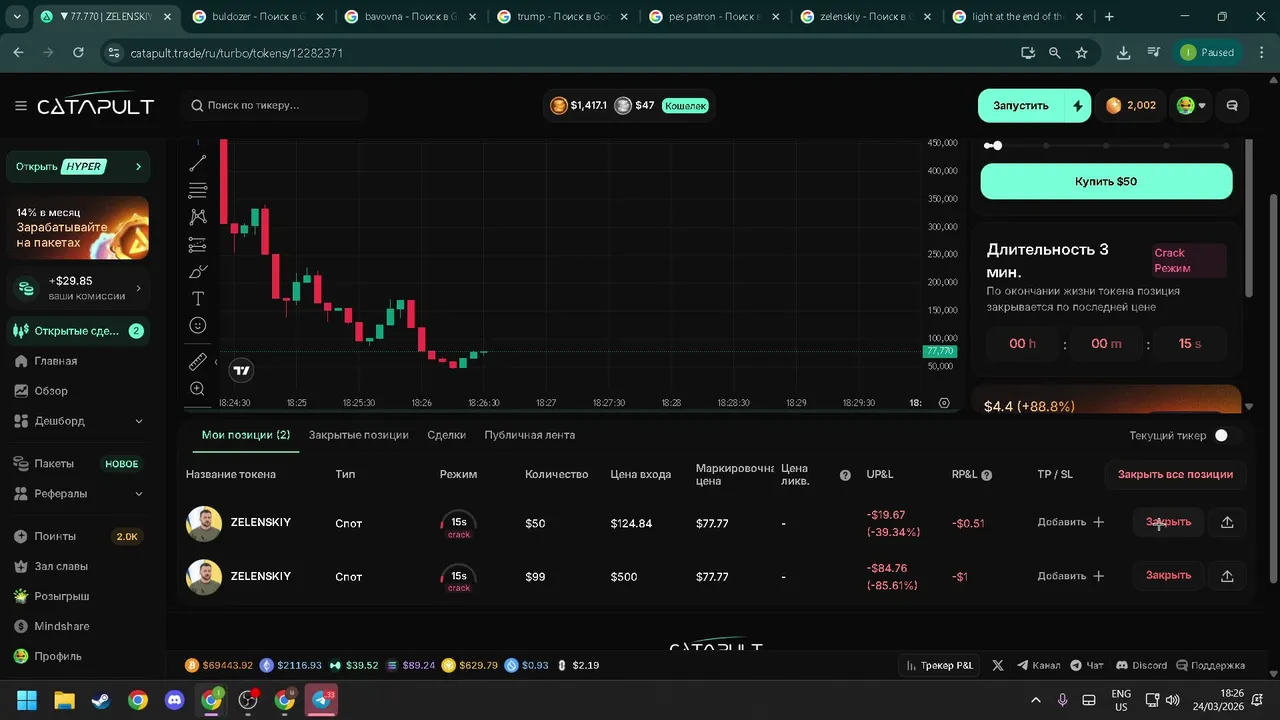The height and width of the screenshot is (720, 1280).
Task: Click the info icon next to RP&L
Action: pyautogui.click(x=987, y=475)
